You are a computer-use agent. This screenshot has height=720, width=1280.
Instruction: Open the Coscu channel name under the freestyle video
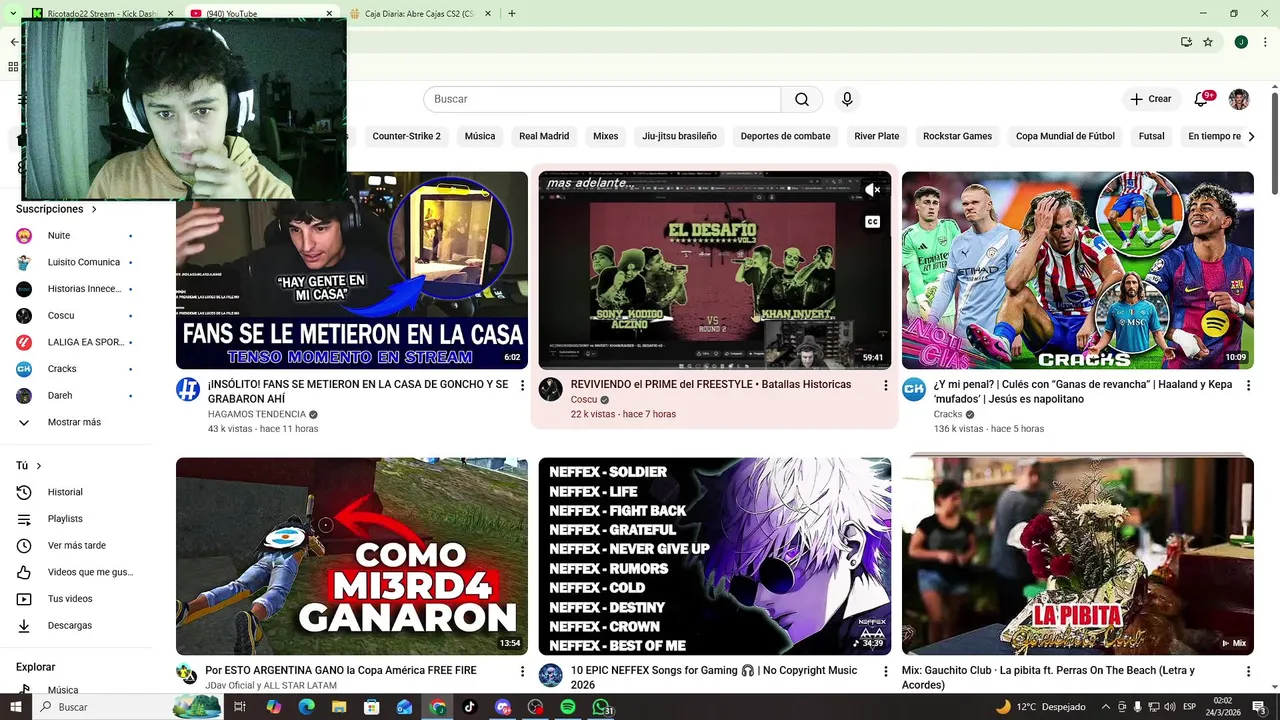click(584, 399)
